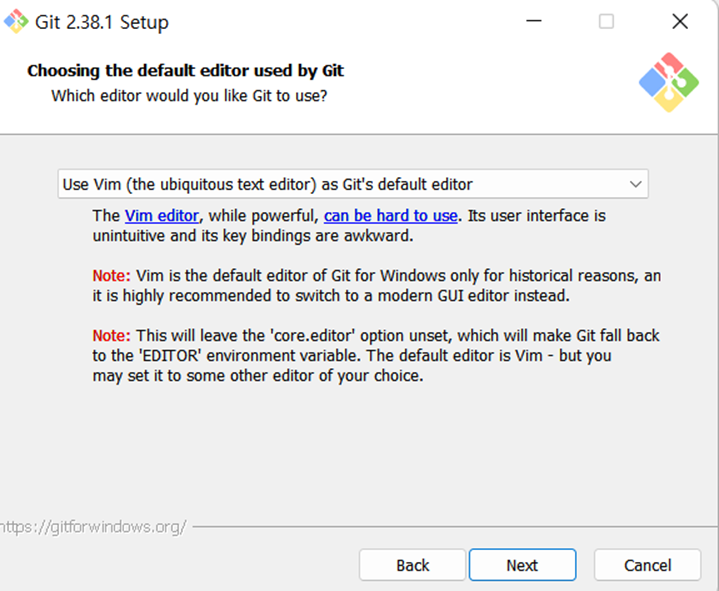The height and width of the screenshot is (591, 719).
Task: Cancel the Git installation
Action: 647,565
